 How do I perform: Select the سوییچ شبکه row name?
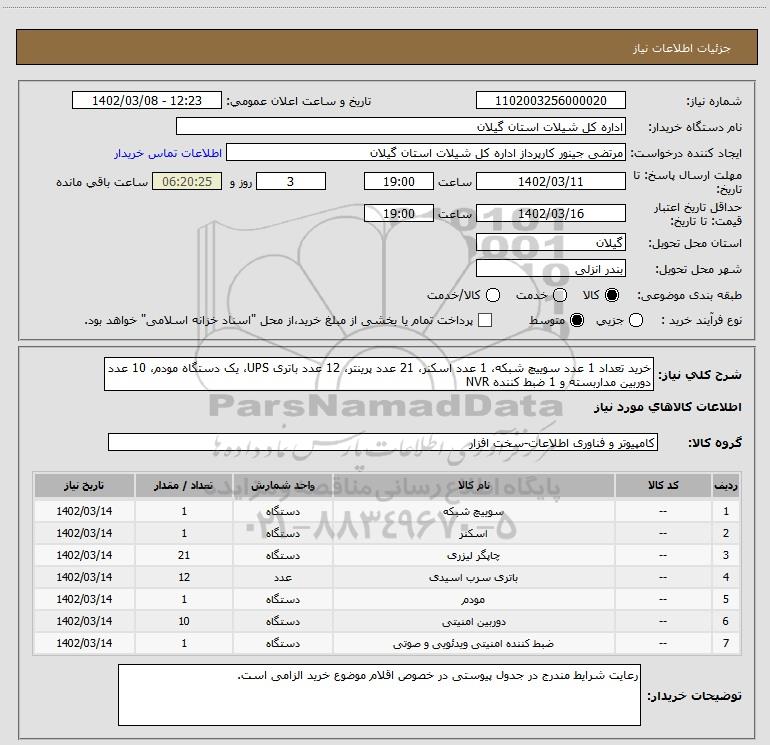(x=473, y=511)
